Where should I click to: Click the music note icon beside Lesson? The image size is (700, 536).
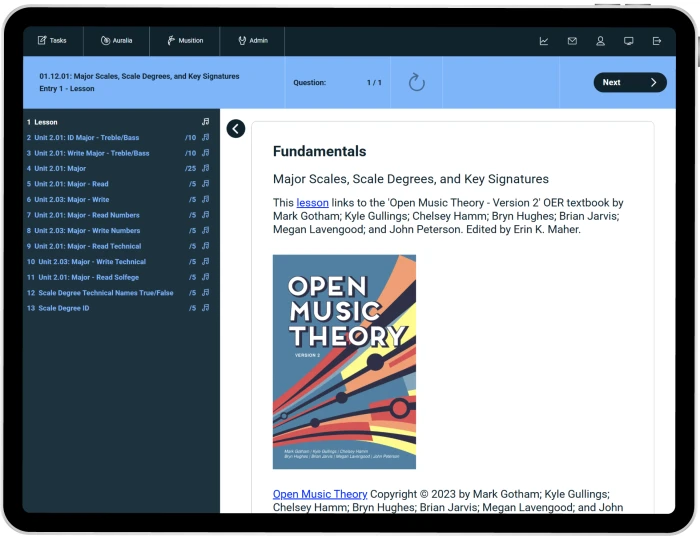(x=205, y=122)
